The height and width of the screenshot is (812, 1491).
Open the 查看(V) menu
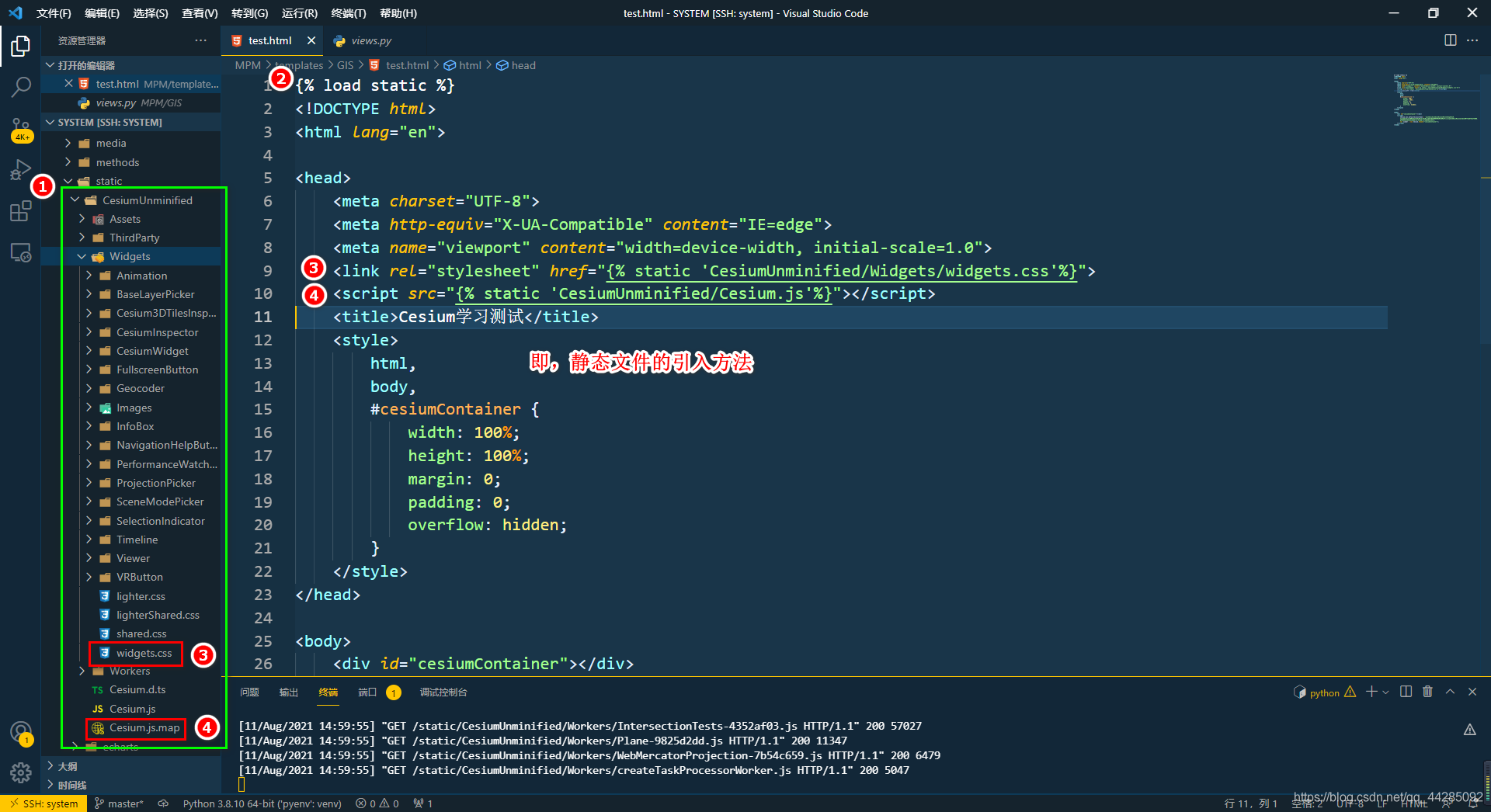click(x=200, y=13)
